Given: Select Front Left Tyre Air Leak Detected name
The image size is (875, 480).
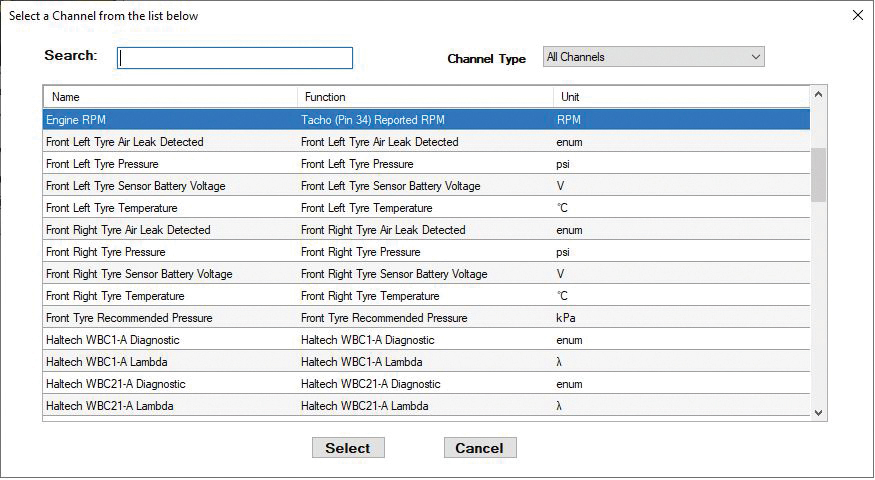Looking at the screenshot, I should (x=124, y=142).
